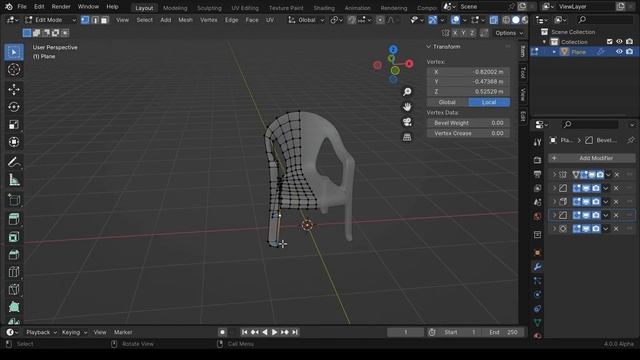This screenshot has width=640, height=360.
Task: Adjust the Bevel Weight field
Action: (468, 123)
